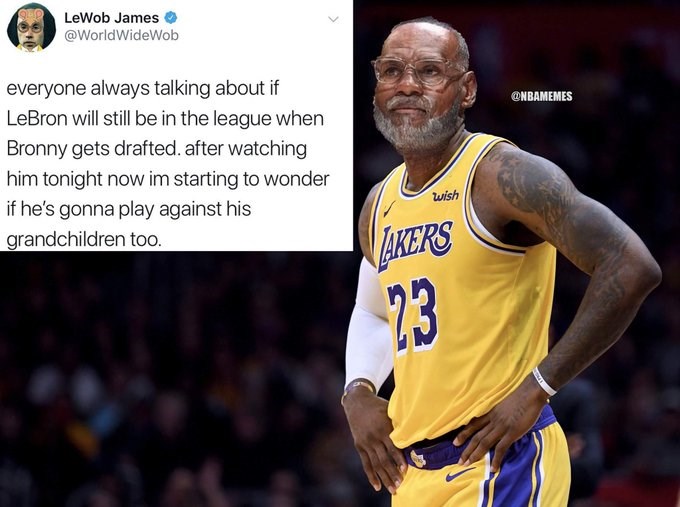Click the number 23 on the jersey
Viewport: 680px width, 507px height.
[412, 315]
